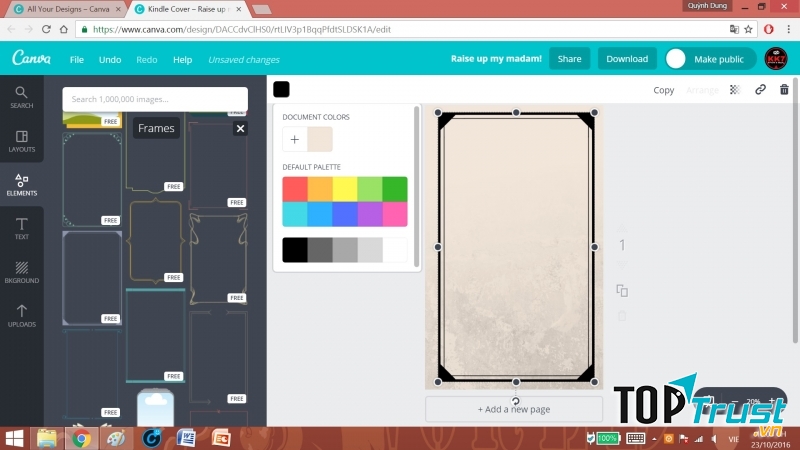800x450 pixels.
Task: Toggle the Make public switch
Action: tap(678, 59)
